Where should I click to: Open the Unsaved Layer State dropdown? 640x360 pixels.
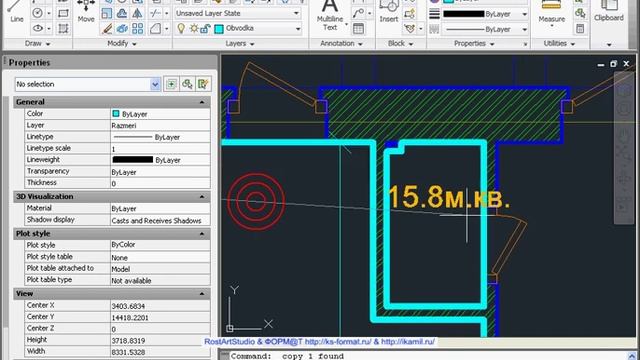pyautogui.click(x=296, y=13)
